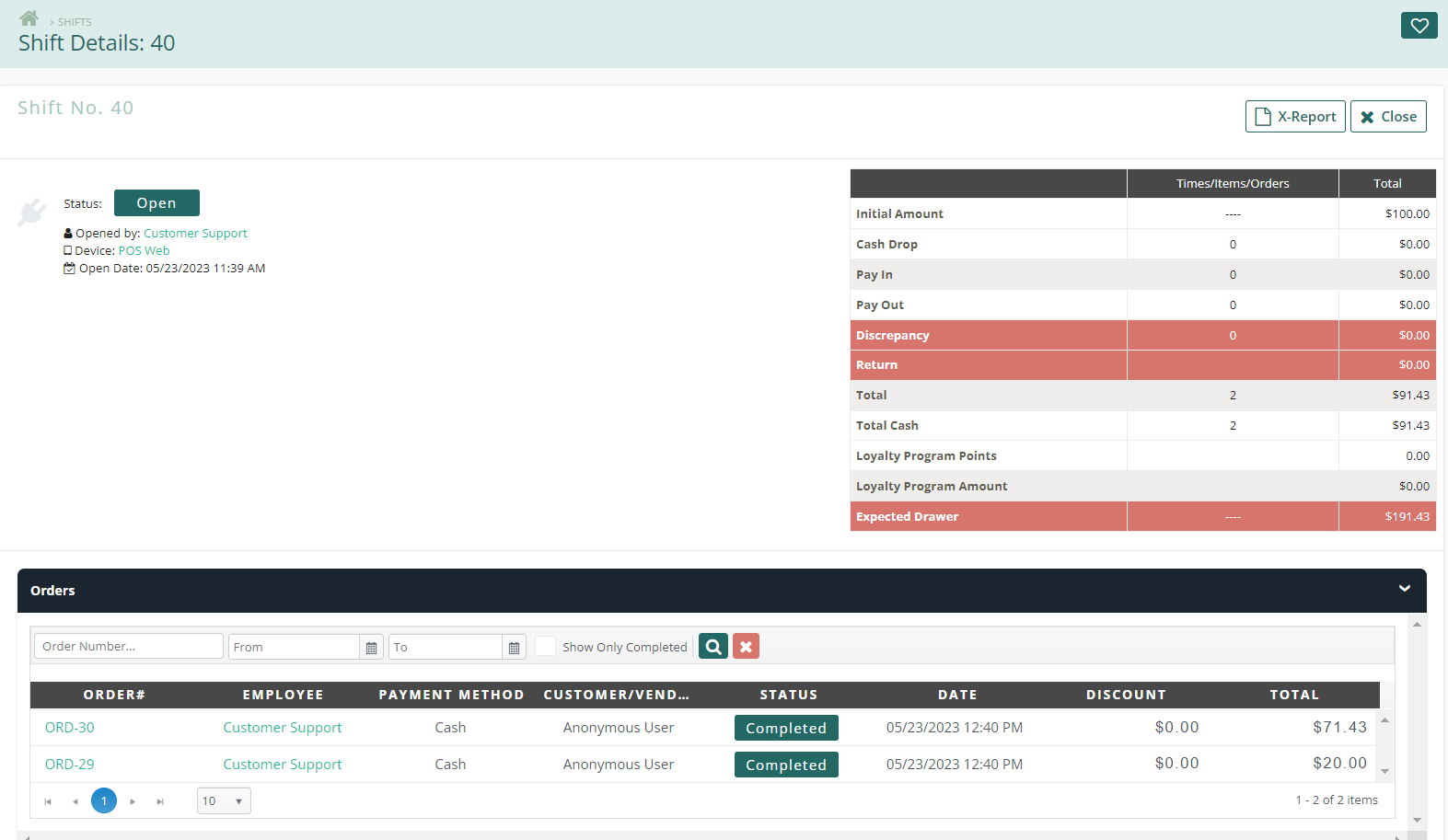Close the shift details
The image size is (1448, 840).
1388,117
